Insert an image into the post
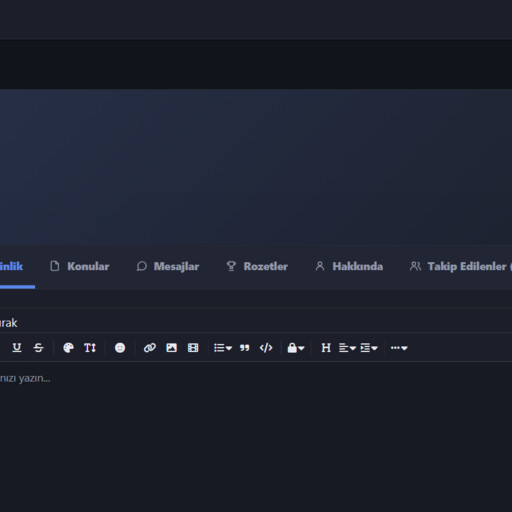The image size is (512, 512). 171,348
